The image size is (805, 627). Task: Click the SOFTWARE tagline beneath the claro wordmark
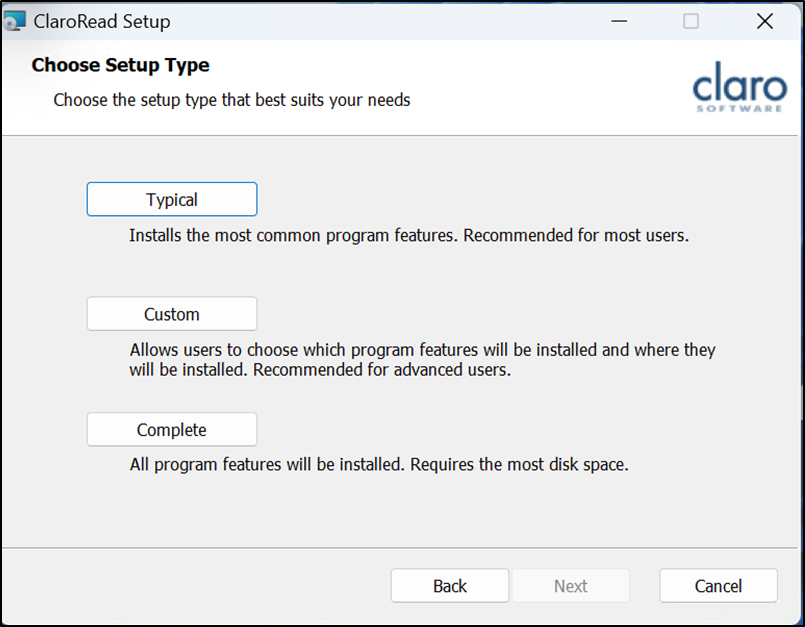click(x=739, y=108)
